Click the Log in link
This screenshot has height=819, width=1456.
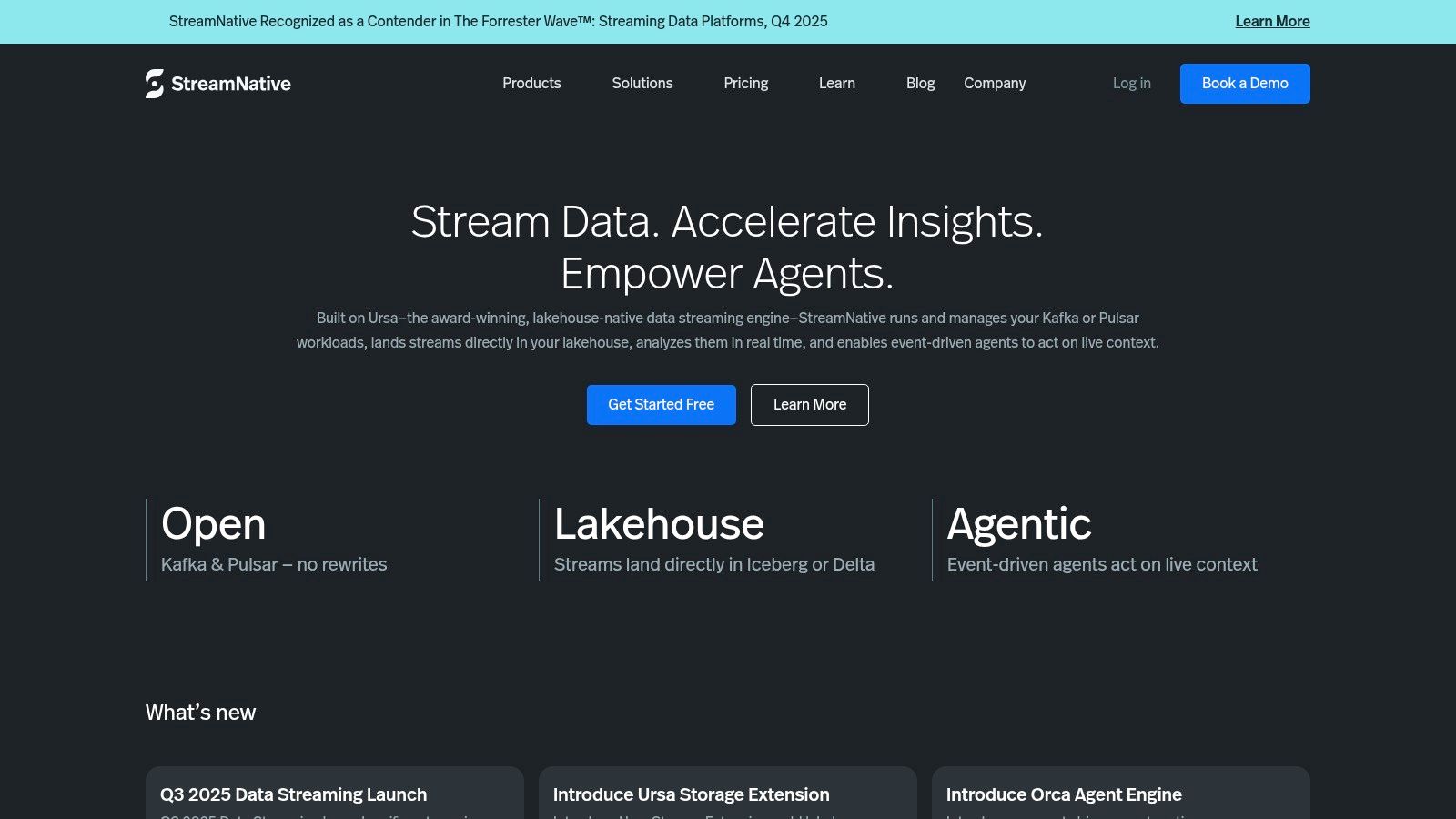pos(1131,83)
